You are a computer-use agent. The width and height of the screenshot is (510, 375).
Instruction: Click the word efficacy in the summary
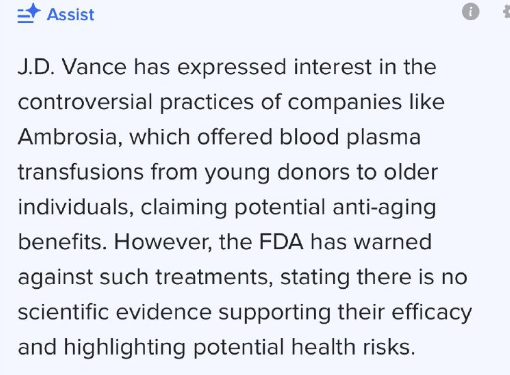click(432, 313)
